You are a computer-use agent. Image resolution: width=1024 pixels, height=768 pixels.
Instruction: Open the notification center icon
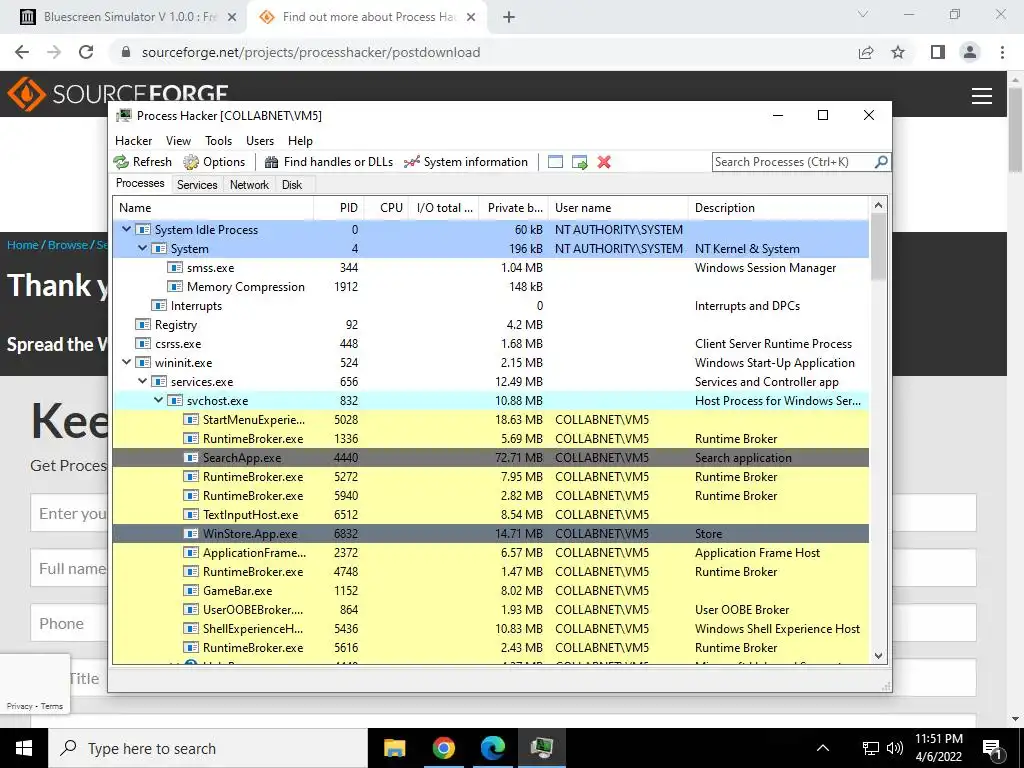point(992,748)
